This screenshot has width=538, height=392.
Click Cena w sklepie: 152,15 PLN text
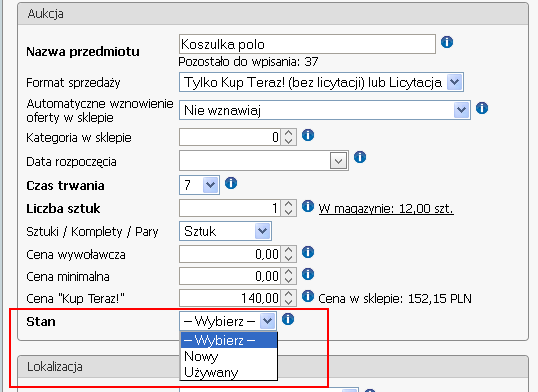click(395, 299)
